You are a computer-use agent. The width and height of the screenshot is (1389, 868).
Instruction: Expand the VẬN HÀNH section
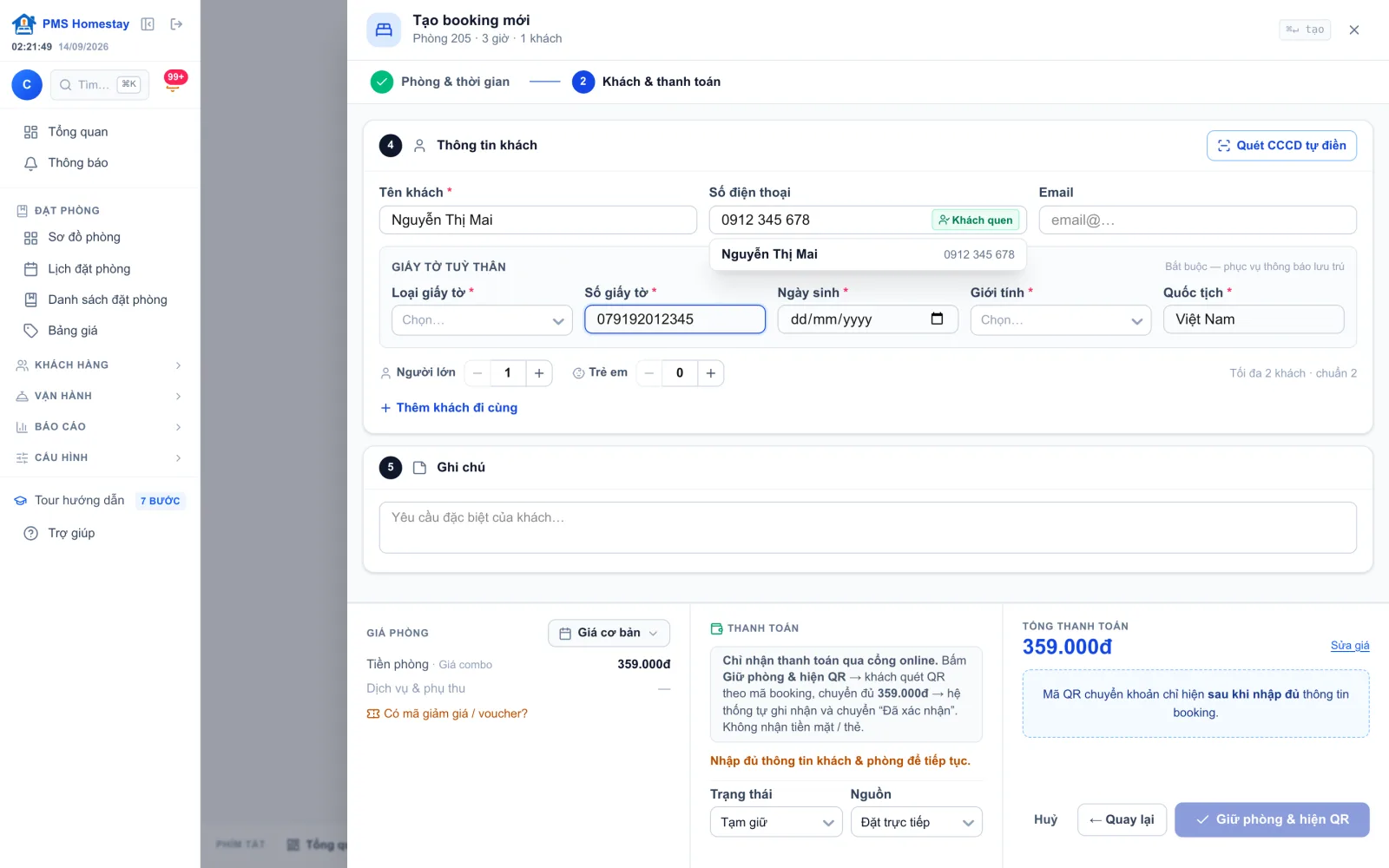(100, 396)
